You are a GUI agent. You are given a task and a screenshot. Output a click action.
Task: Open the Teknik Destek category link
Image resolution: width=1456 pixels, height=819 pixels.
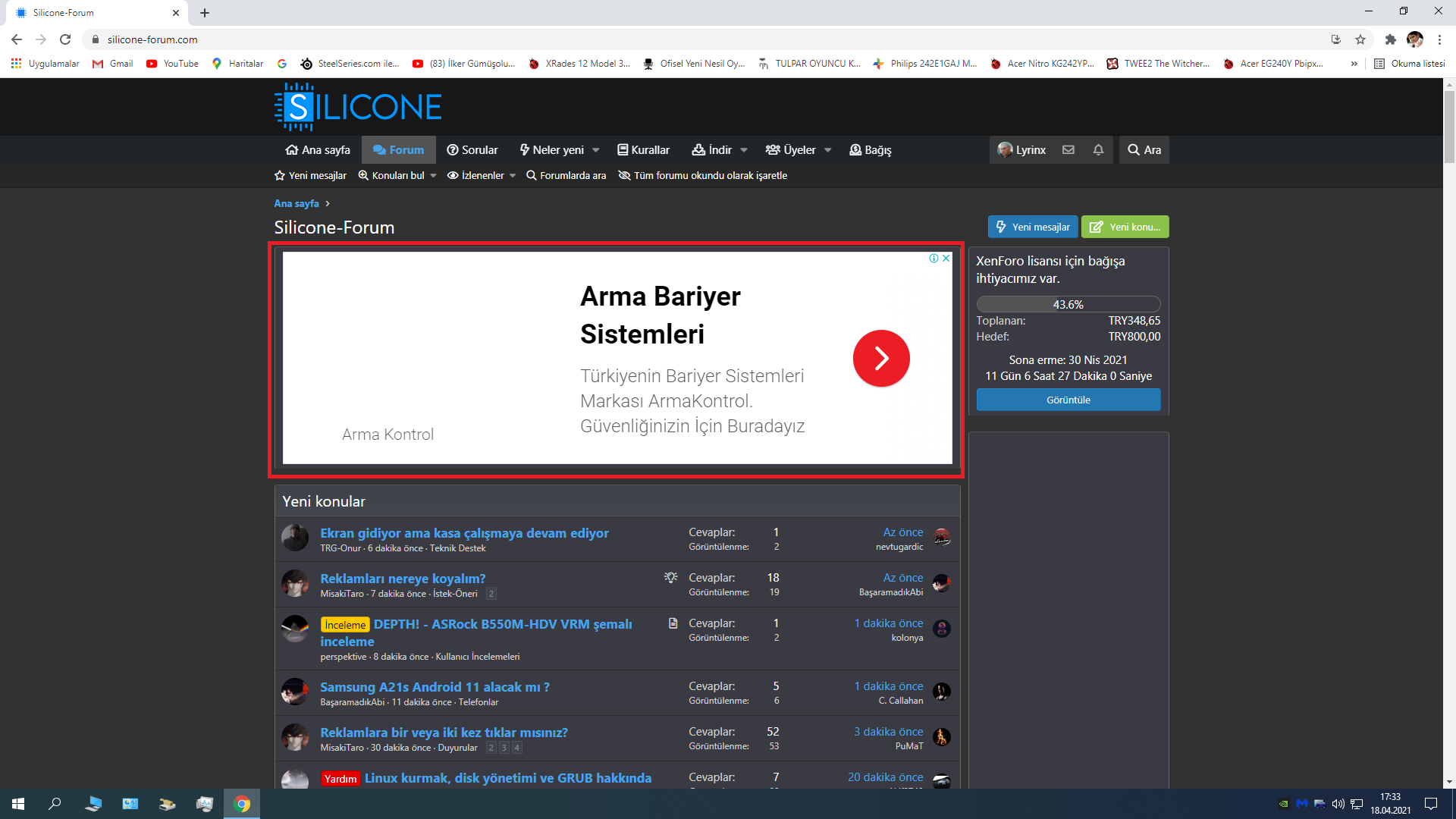point(458,548)
